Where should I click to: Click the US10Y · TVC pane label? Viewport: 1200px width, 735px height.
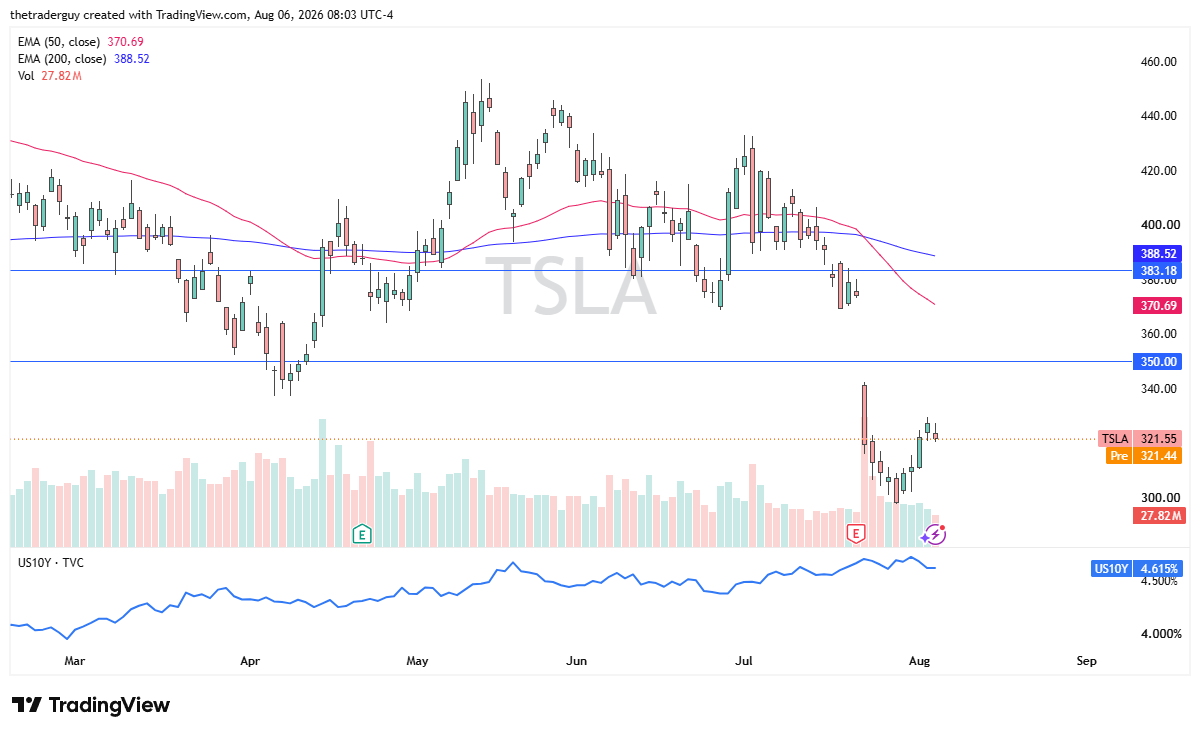pos(51,563)
